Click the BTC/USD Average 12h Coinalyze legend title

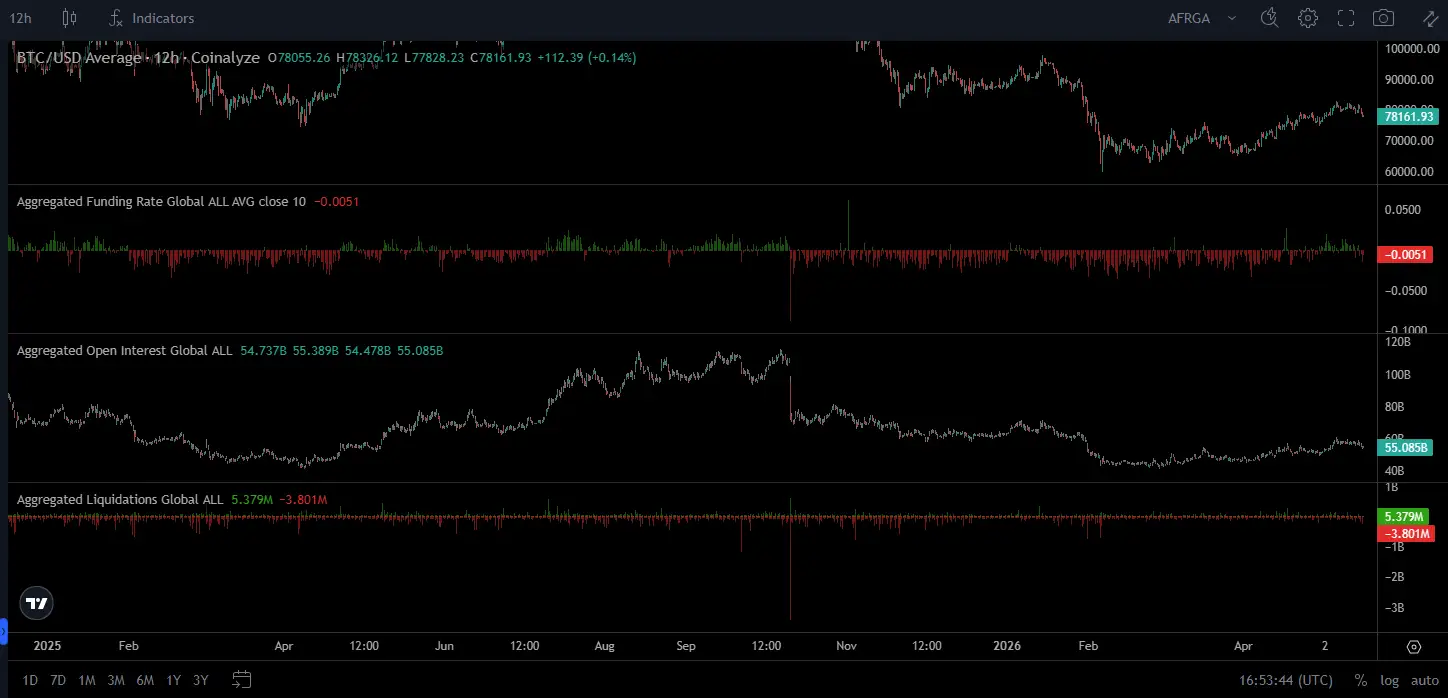pyautogui.click(x=140, y=58)
